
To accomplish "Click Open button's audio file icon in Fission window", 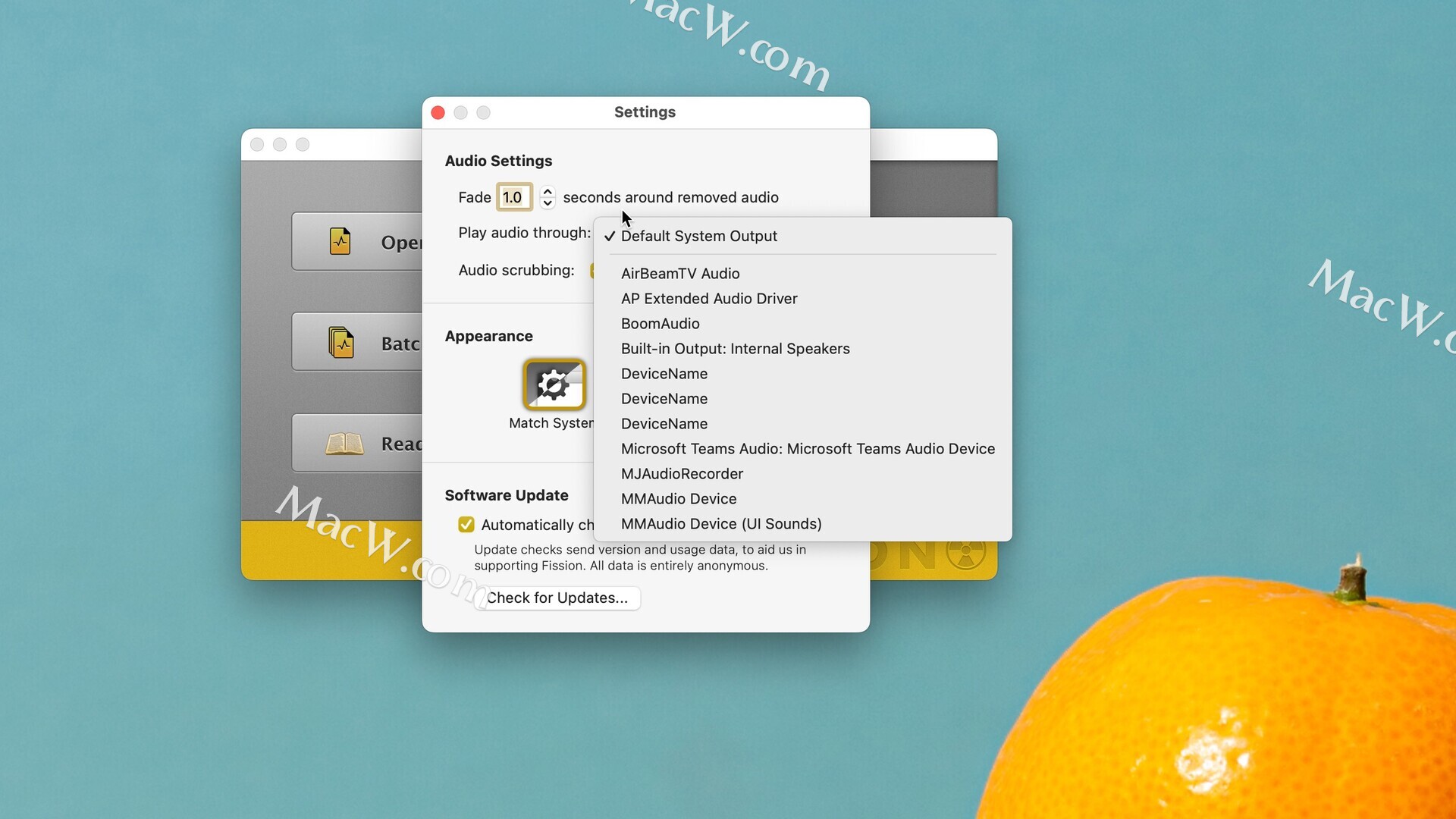I will point(340,241).
